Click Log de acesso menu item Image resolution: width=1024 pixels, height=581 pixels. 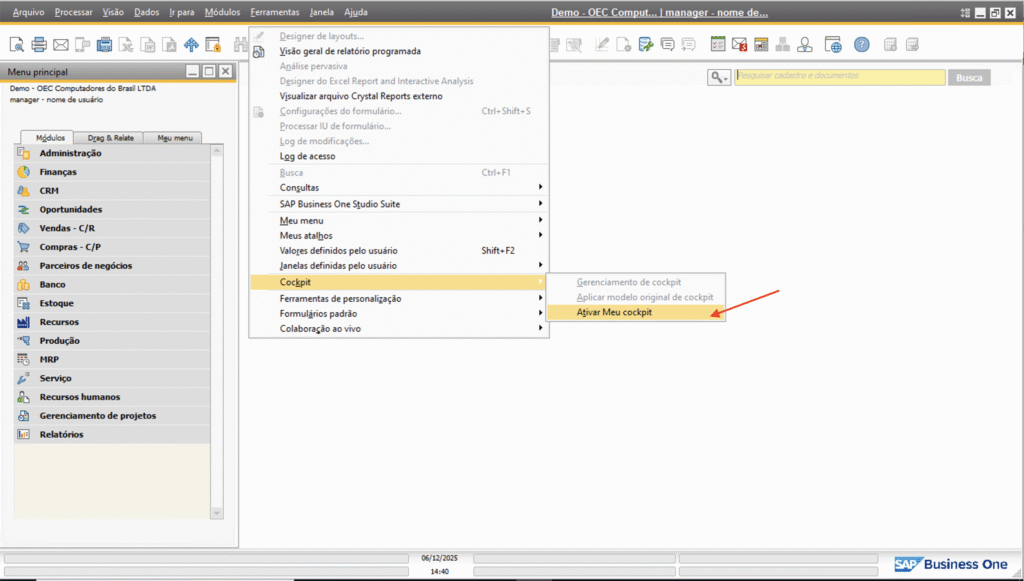[x=307, y=157]
